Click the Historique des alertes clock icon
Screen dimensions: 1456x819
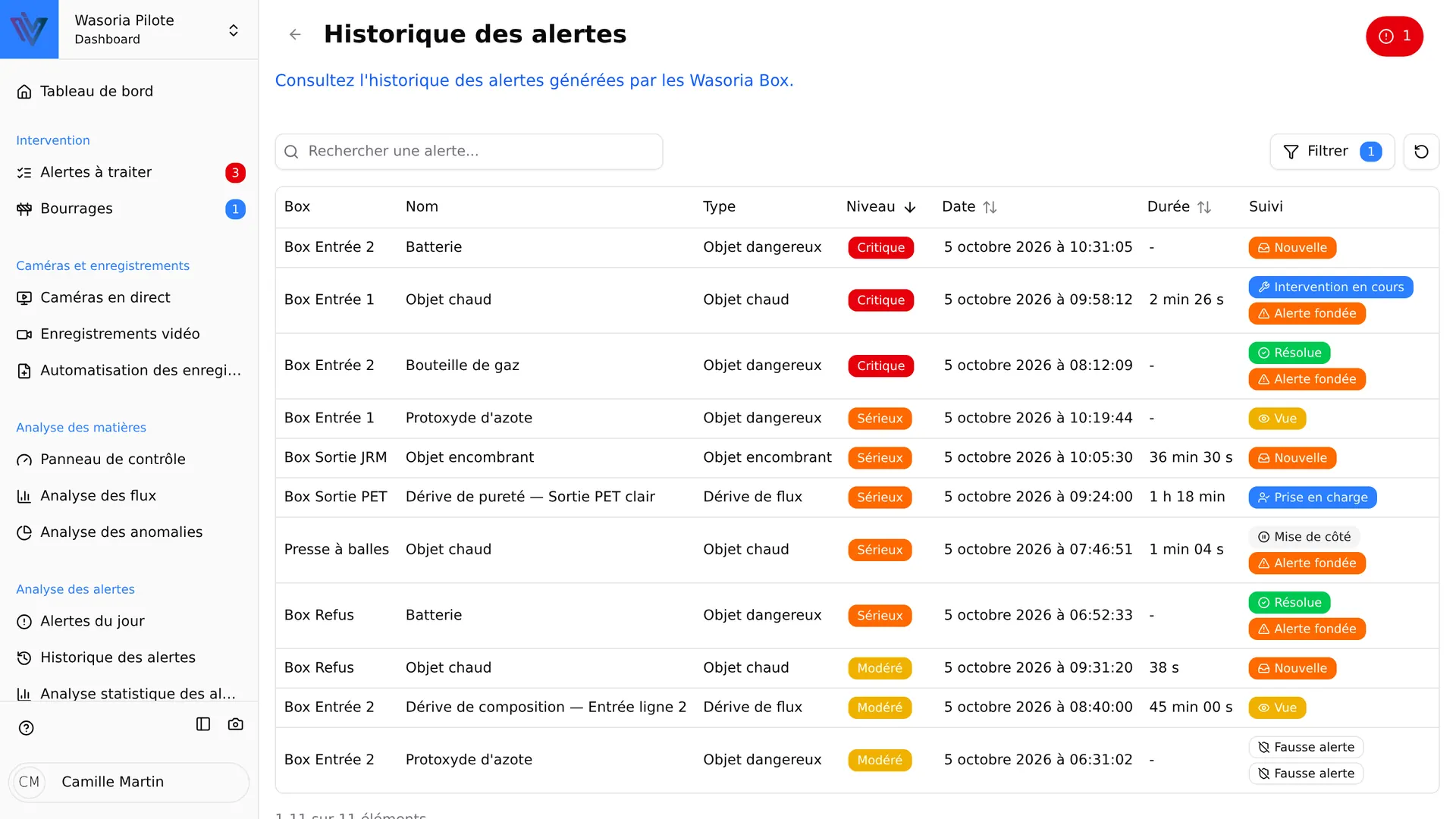pyautogui.click(x=24, y=657)
